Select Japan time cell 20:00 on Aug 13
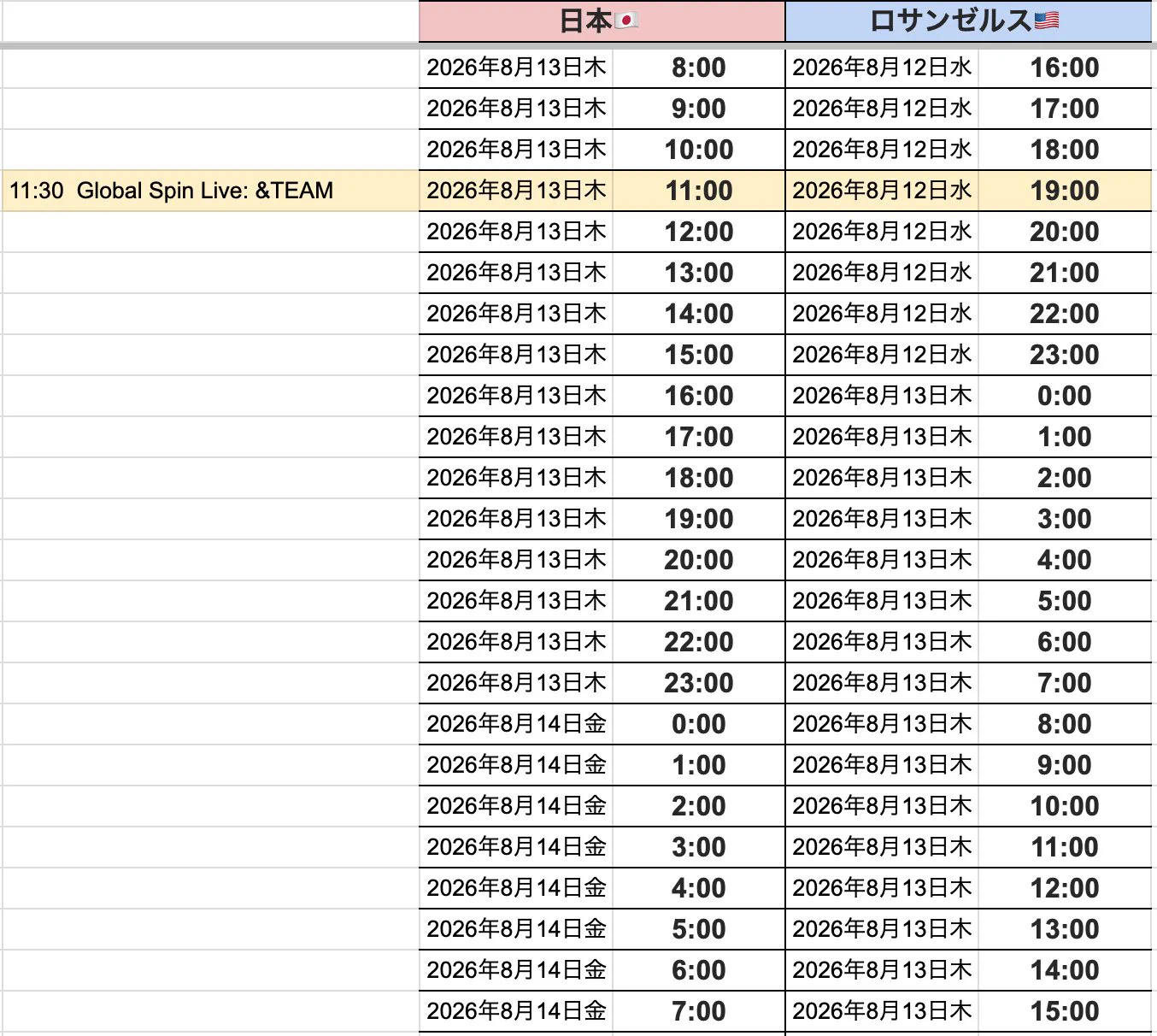Screen dimensions: 1157x1036 point(698,560)
